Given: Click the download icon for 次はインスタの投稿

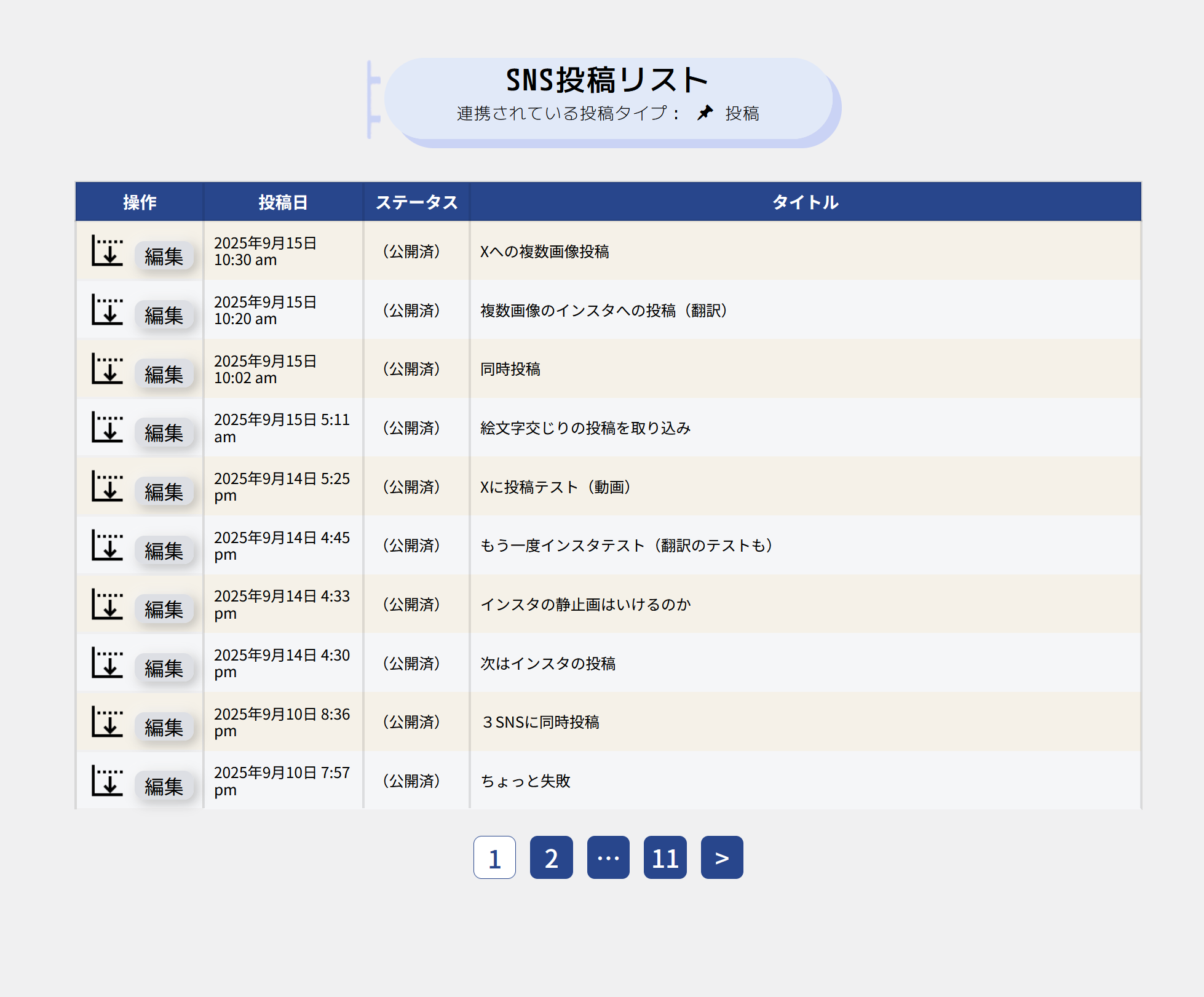Looking at the screenshot, I should point(108,664).
